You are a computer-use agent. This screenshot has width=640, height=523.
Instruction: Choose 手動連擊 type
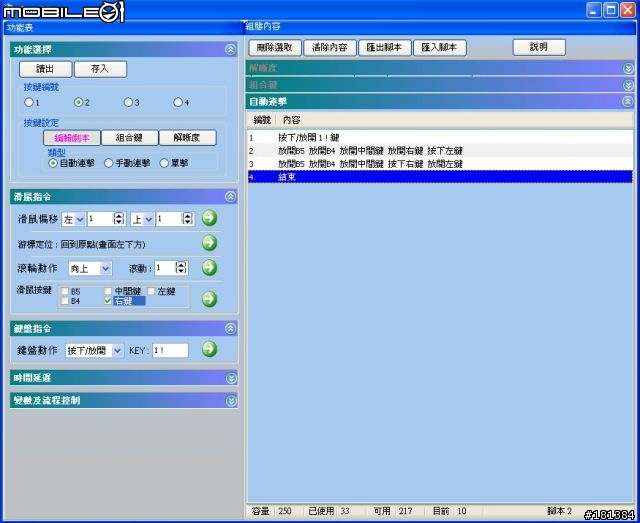point(109,163)
